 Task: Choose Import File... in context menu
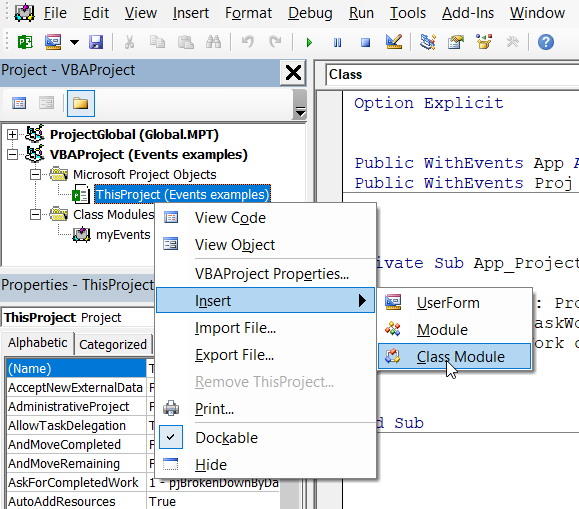coord(266,328)
